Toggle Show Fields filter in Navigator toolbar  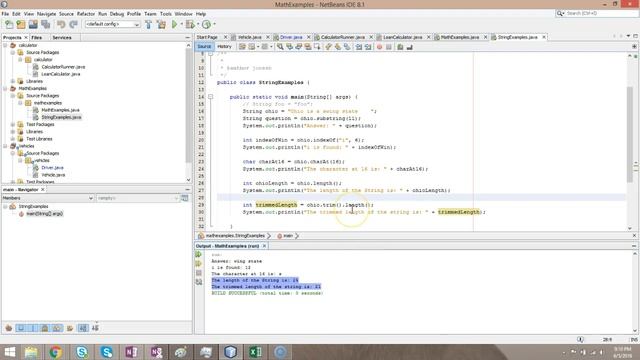(x=21, y=328)
